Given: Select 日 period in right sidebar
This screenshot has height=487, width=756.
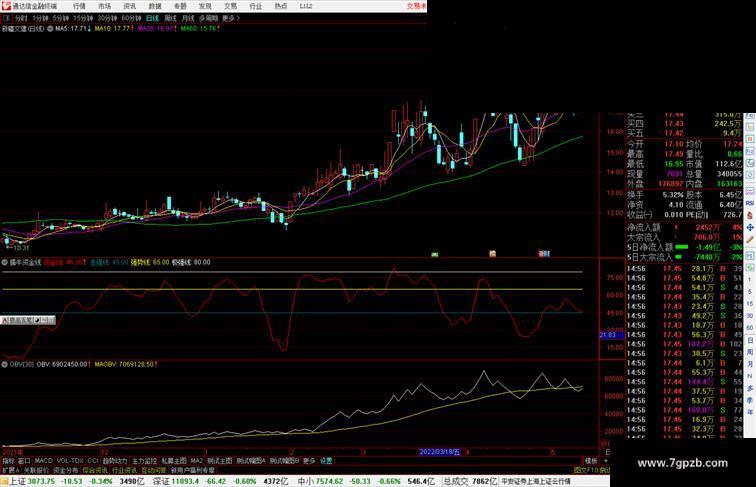Looking at the screenshot, I should (750, 340).
